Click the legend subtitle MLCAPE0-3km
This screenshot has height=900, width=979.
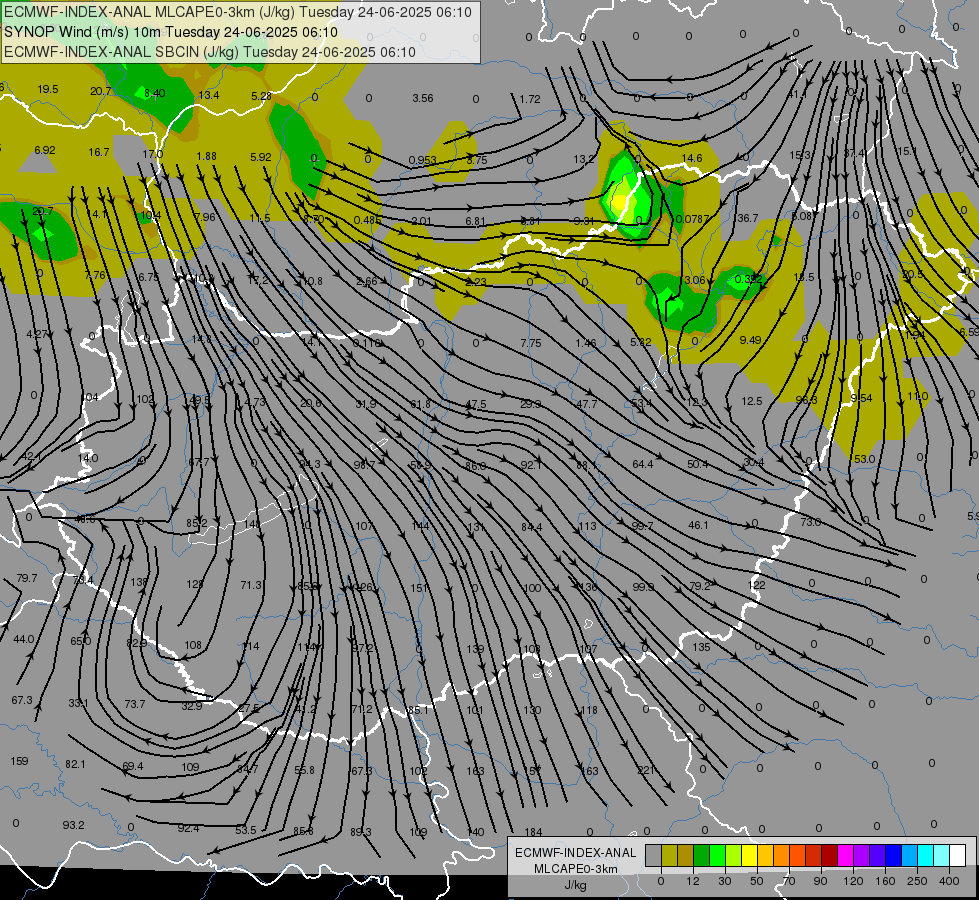click(x=576, y=869)
